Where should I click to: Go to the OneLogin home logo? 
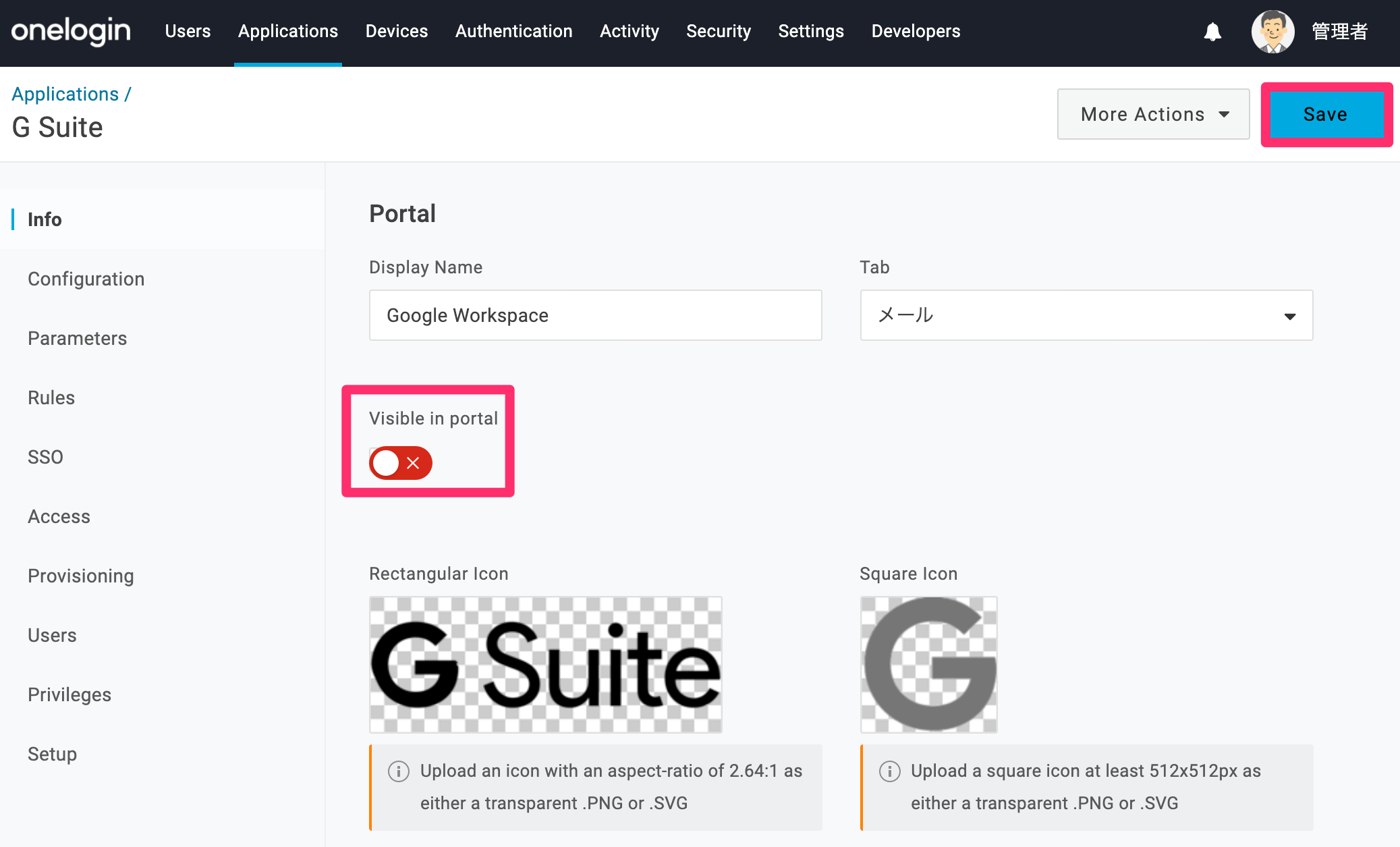click(x=71, y=31)
